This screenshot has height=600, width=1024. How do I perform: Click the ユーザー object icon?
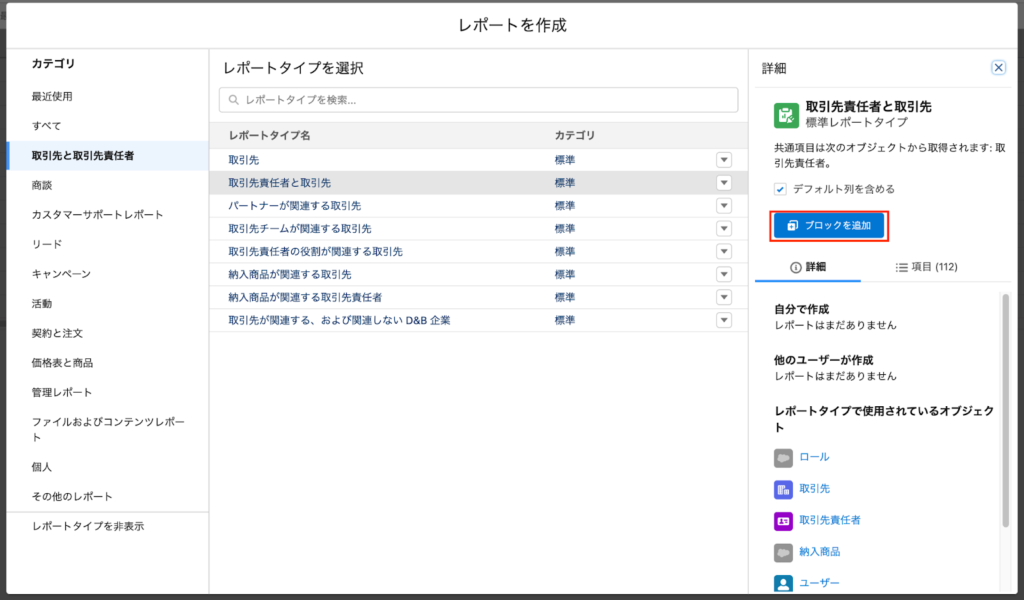(x=783, y=583)
